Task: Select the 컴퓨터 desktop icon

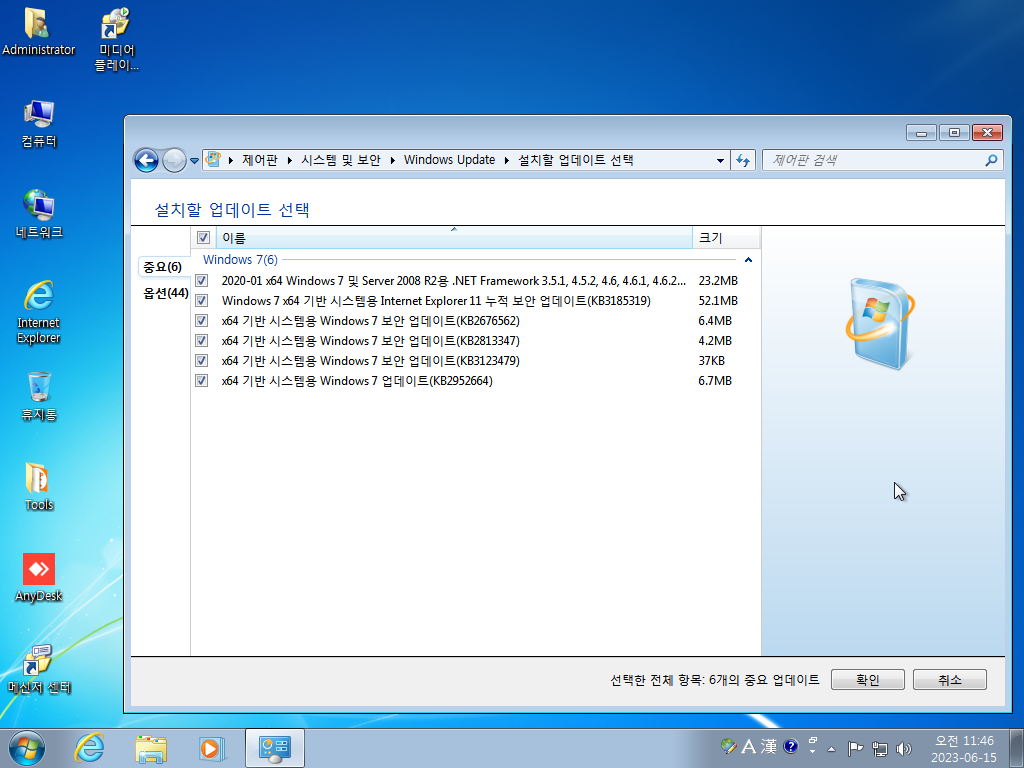Action: pos(39,123)
